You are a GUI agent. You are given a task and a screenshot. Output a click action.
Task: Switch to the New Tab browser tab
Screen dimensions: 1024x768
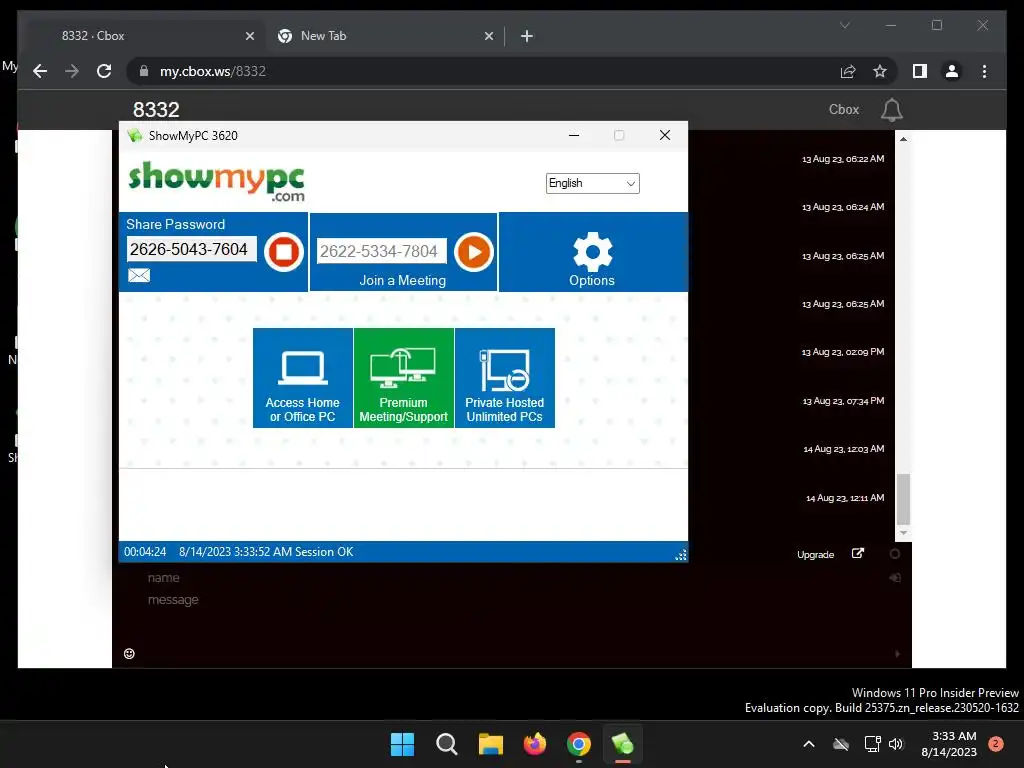pyautogui.click(x=384, y=36)
